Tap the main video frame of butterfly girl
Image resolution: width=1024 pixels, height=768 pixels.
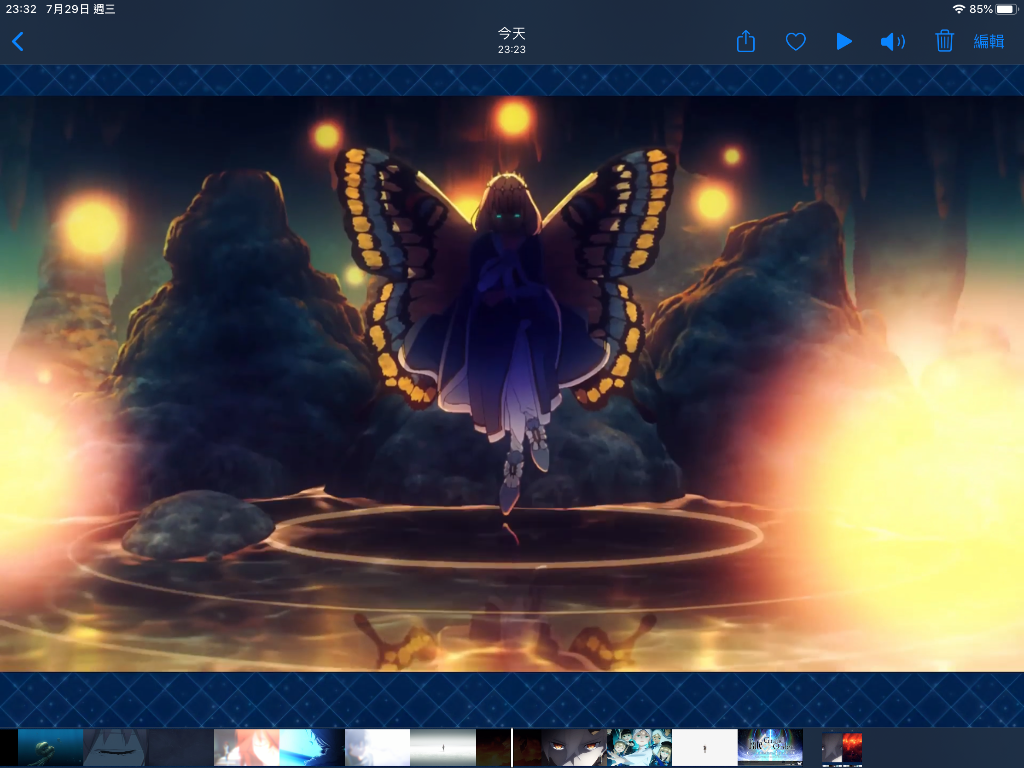point(512,384)
